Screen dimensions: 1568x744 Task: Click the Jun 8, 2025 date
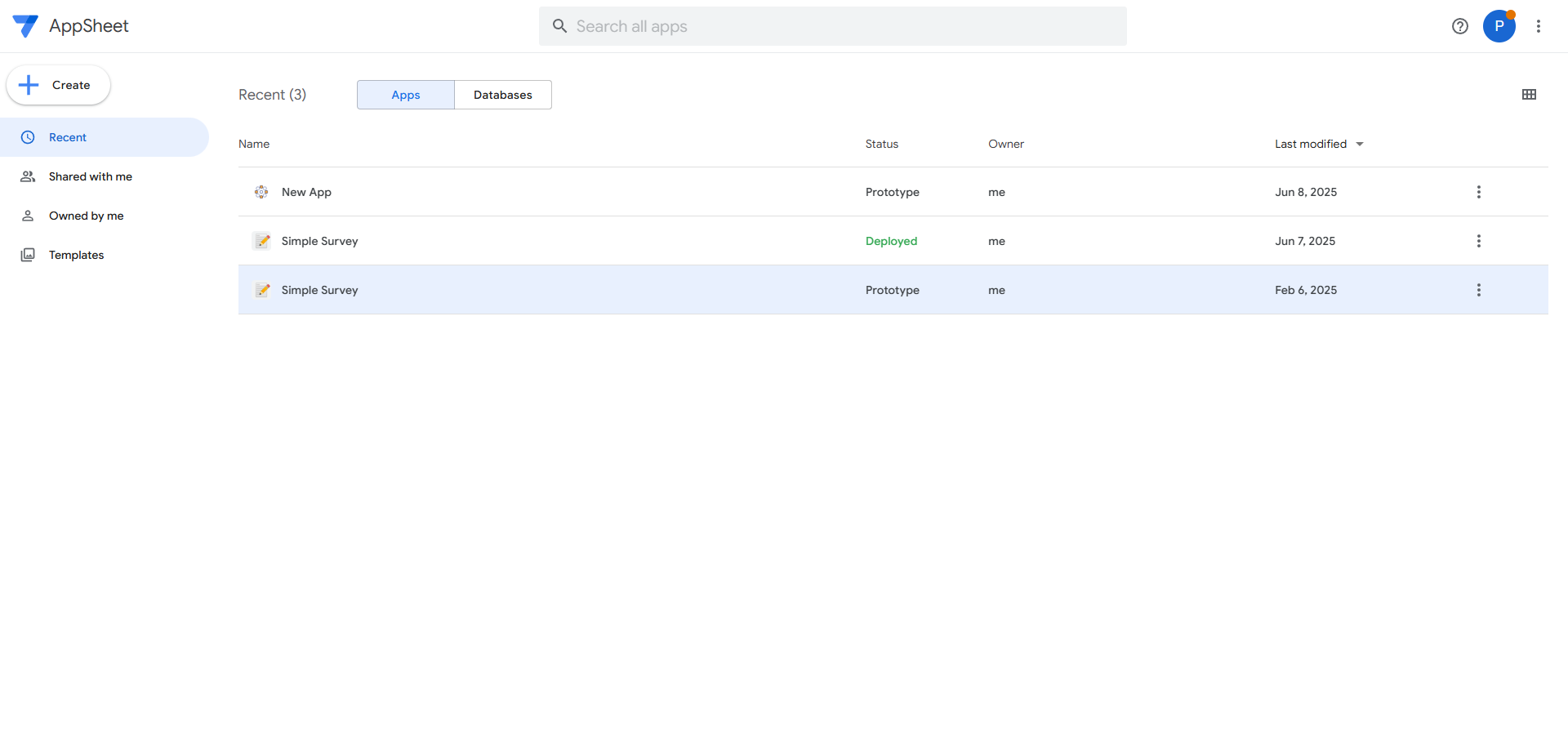(x=1306, y=192)
